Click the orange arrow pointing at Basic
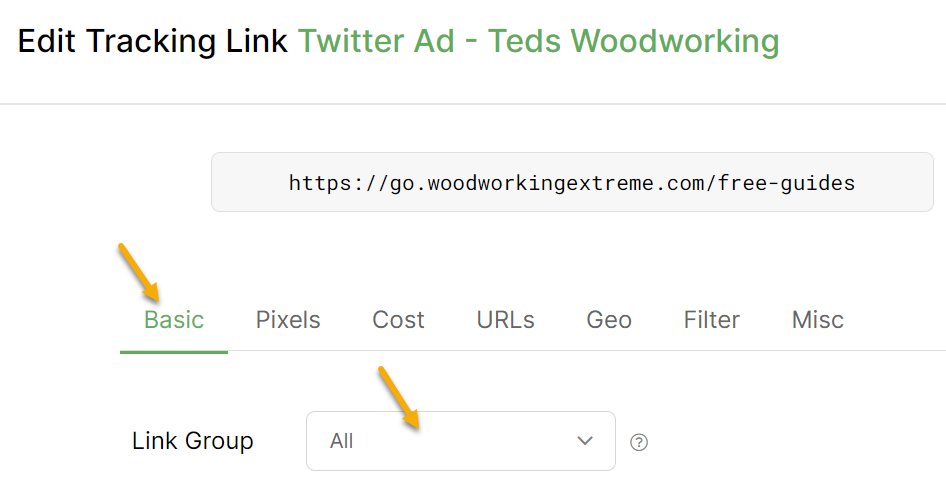The image size is (946, 484). pos(140,271)
